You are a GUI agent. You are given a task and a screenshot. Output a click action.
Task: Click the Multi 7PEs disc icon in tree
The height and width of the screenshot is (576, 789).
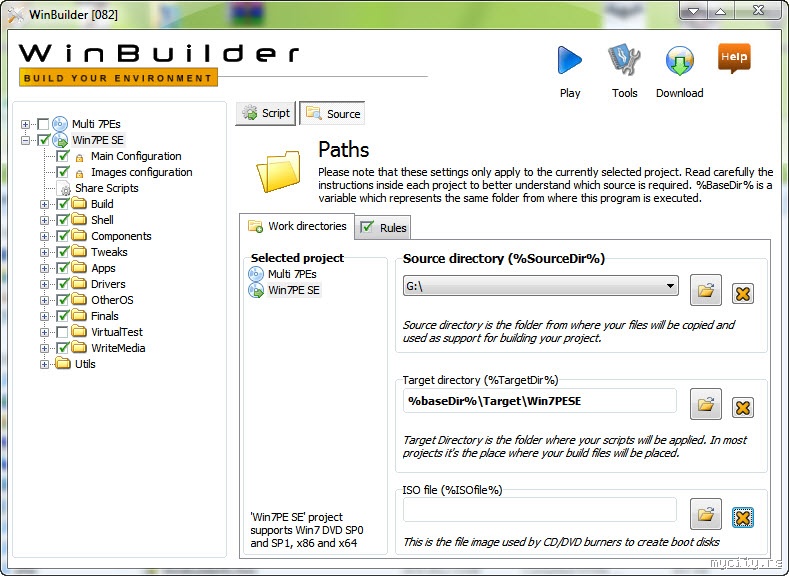point(60,124)
